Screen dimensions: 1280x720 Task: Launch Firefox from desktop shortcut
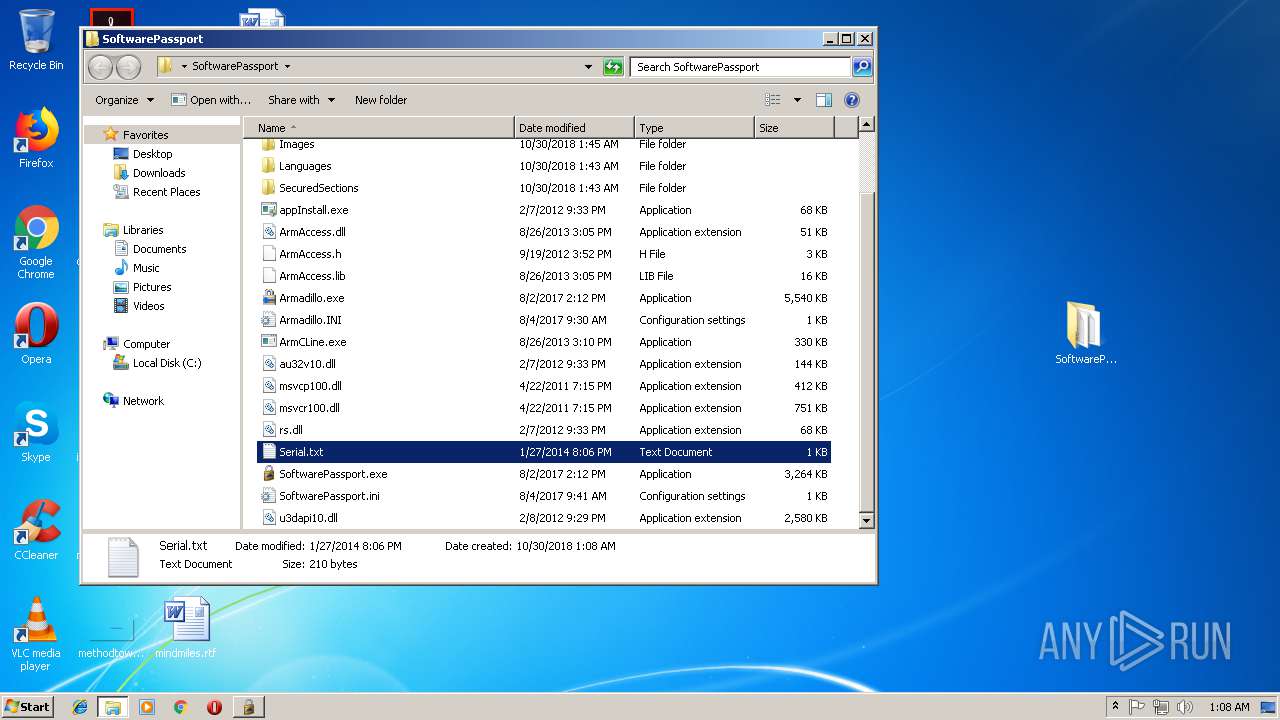[x=36, y=138]
